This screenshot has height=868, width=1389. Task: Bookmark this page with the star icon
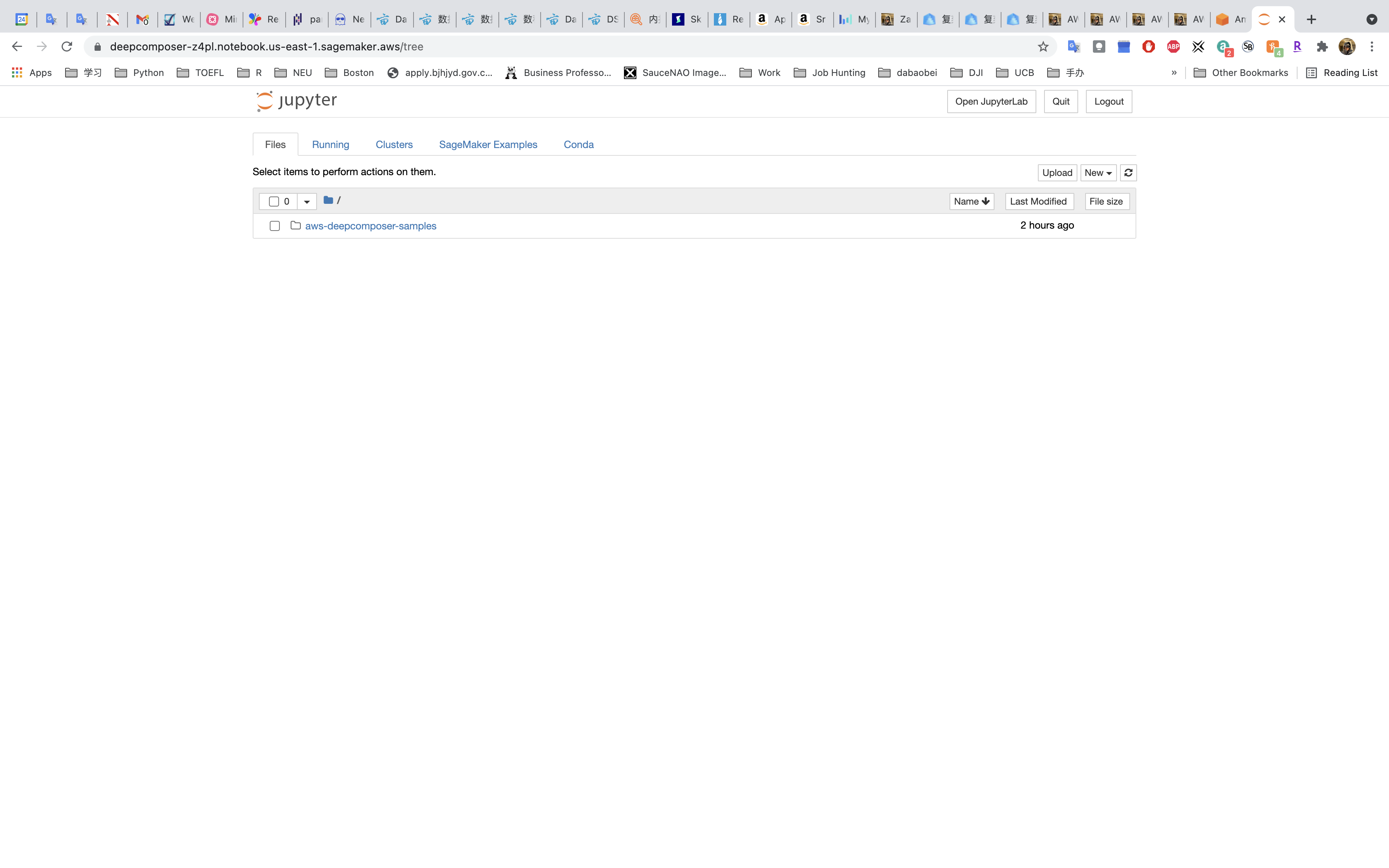pos(1043,47)
